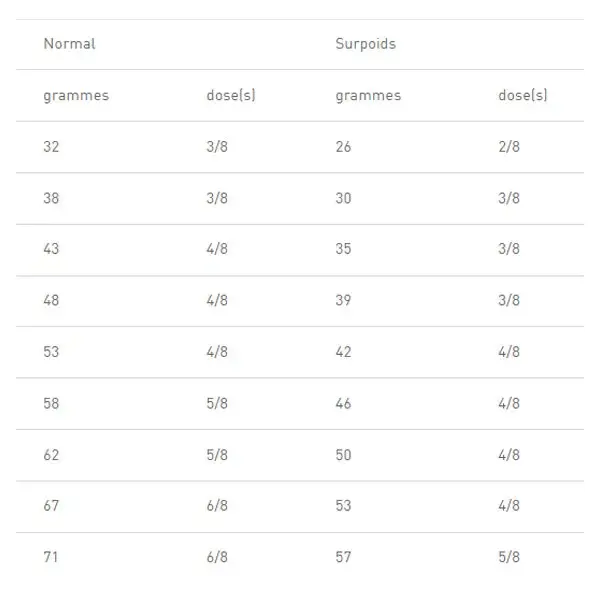The image size is (600, 600).
Task: Click the 48 grammes value
Action: (x=51, y=300)
